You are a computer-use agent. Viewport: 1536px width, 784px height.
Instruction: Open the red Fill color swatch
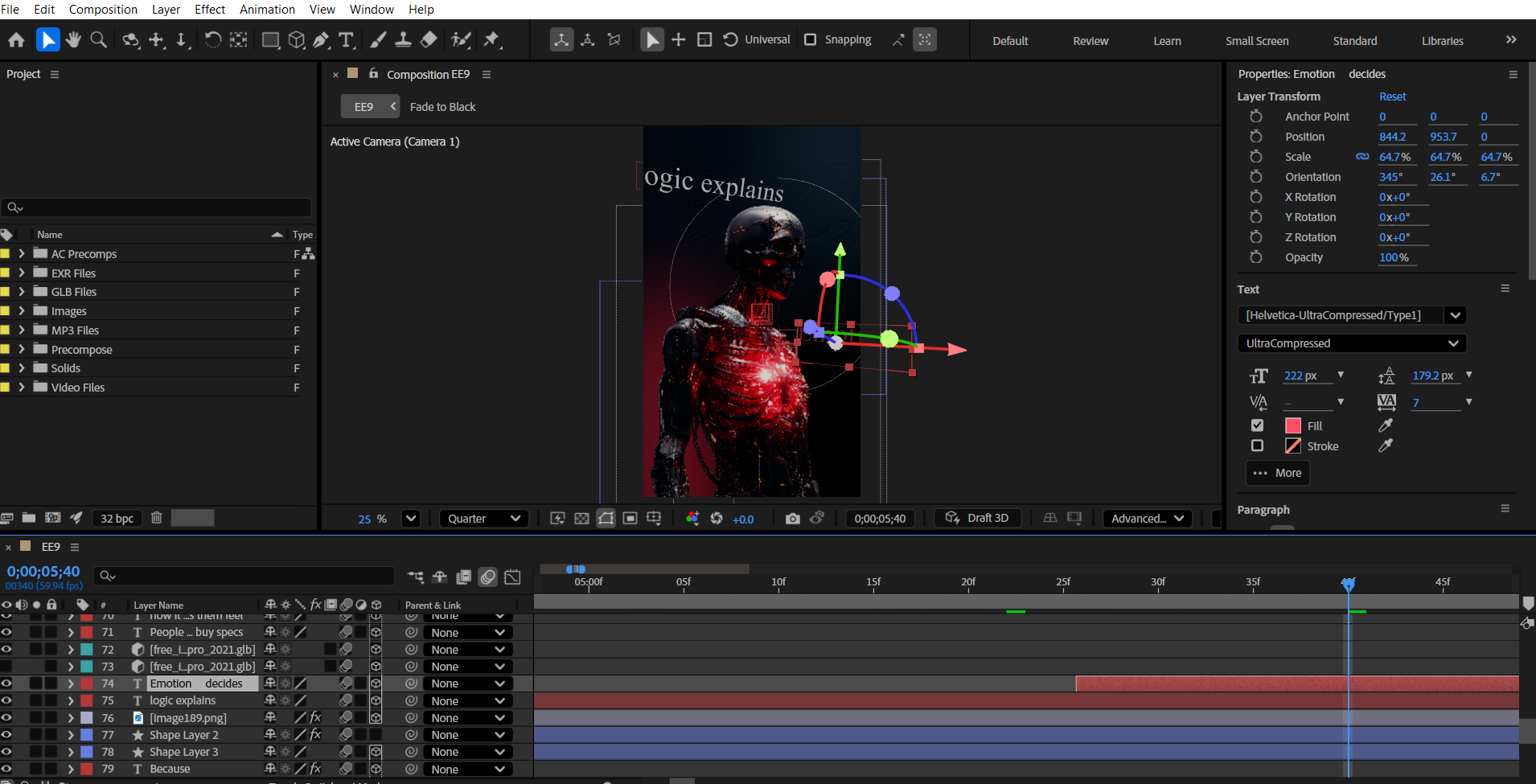[1293, 425]
